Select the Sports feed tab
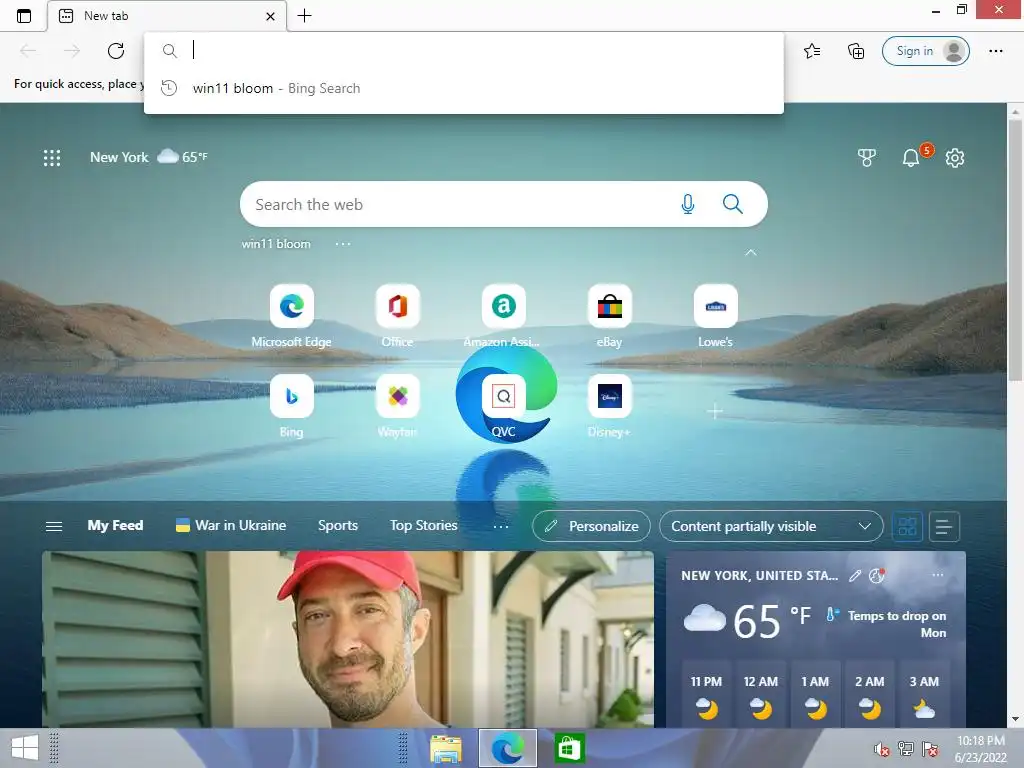 click(x=338, y=526)
